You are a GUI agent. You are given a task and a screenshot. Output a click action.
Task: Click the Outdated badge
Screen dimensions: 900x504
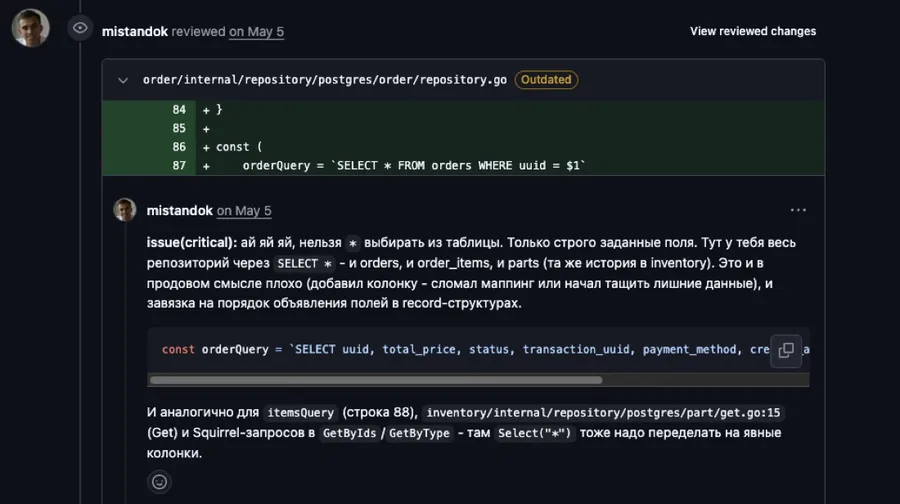[546, 80]
